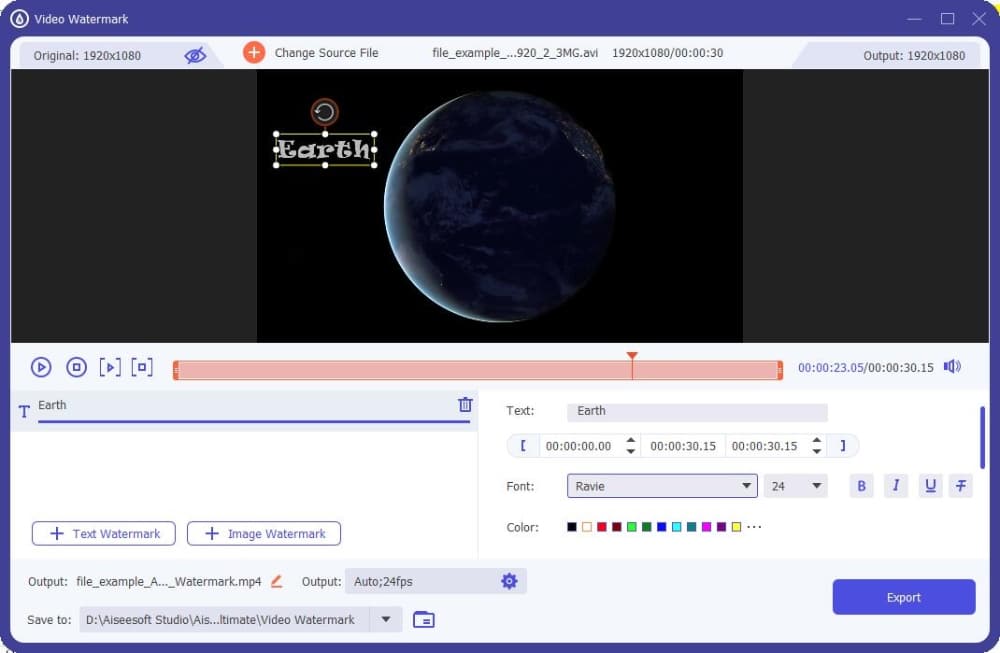The image size is (1000, 653).
Task: Play the selected watermark segment
Action: pyautogui.click(x=111, y=367)
